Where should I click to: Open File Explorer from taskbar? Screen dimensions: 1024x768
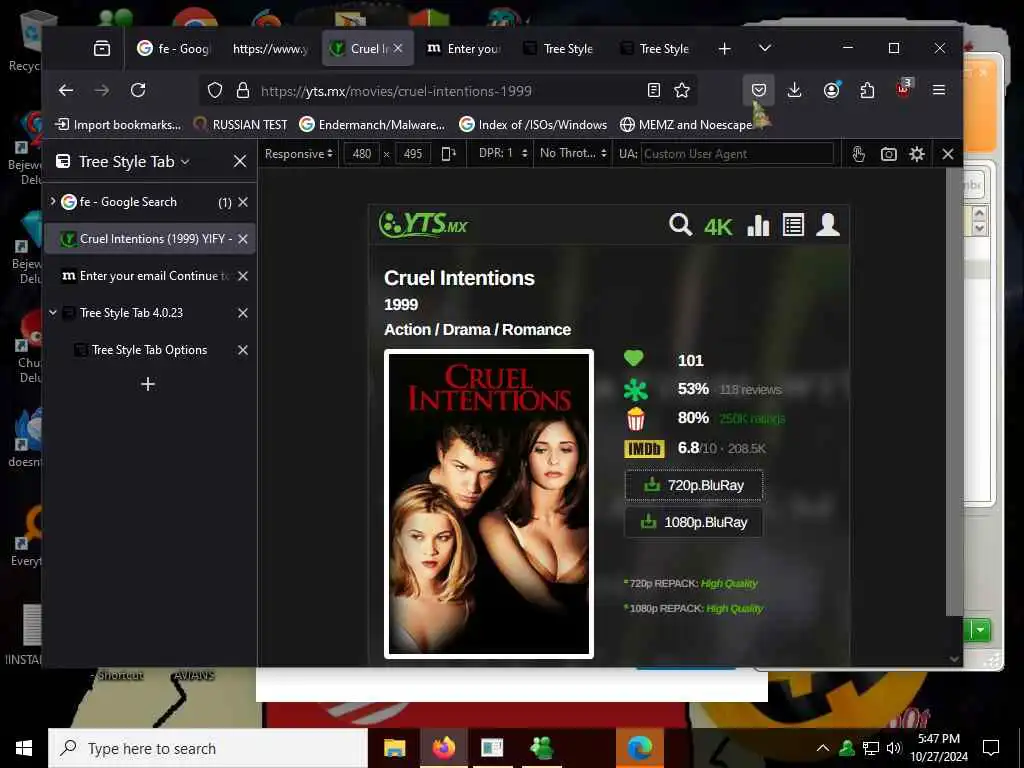pyautogui.click(x=394, y=748)
